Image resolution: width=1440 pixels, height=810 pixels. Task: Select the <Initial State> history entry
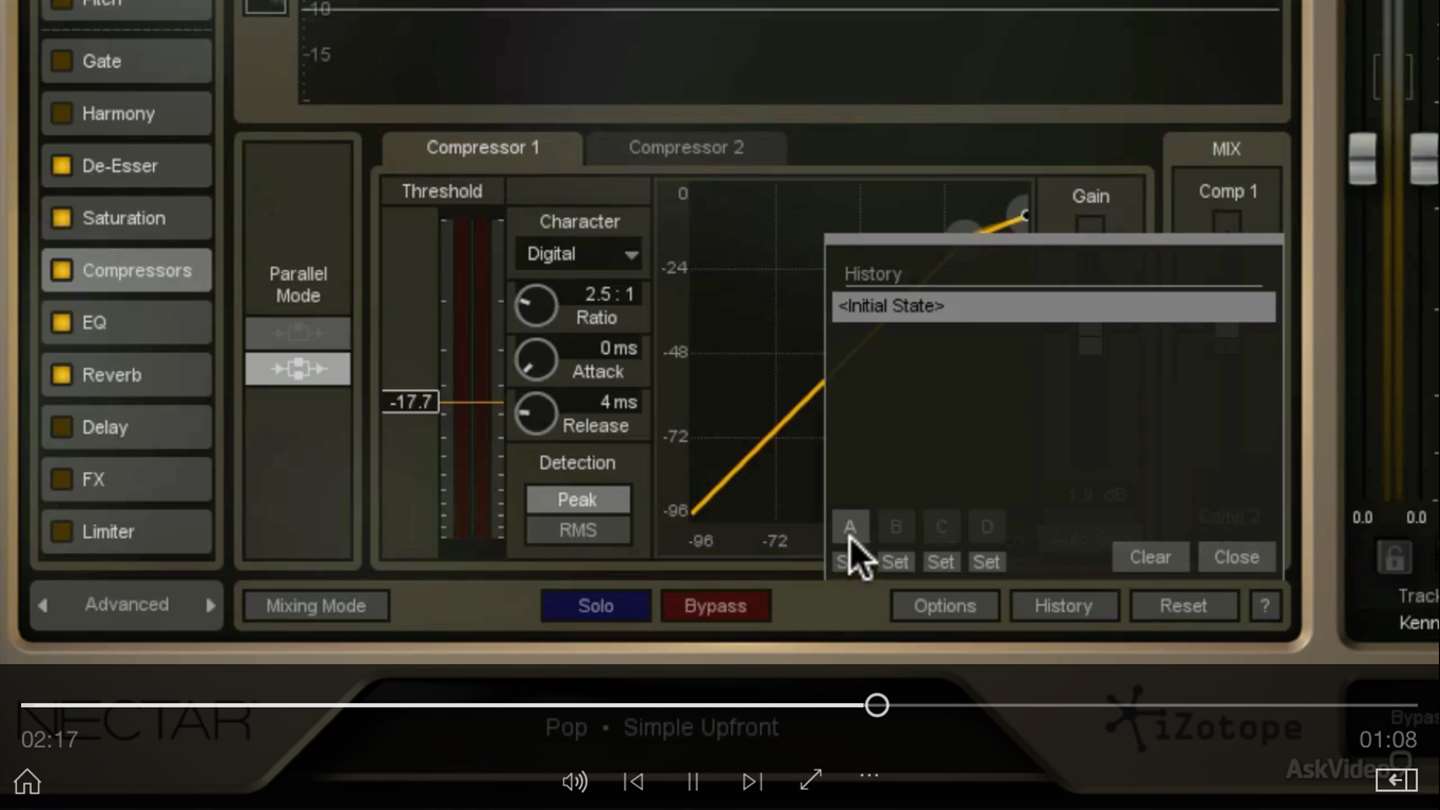click(x=1054, y=306)
